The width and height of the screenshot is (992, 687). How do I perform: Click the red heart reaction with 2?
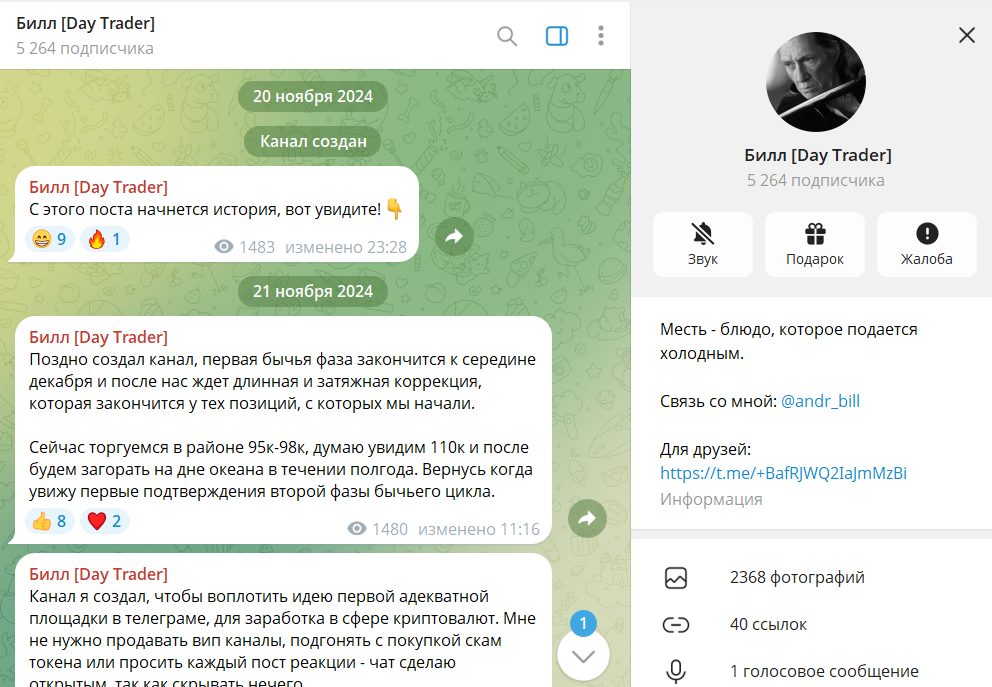pos(105,521)
